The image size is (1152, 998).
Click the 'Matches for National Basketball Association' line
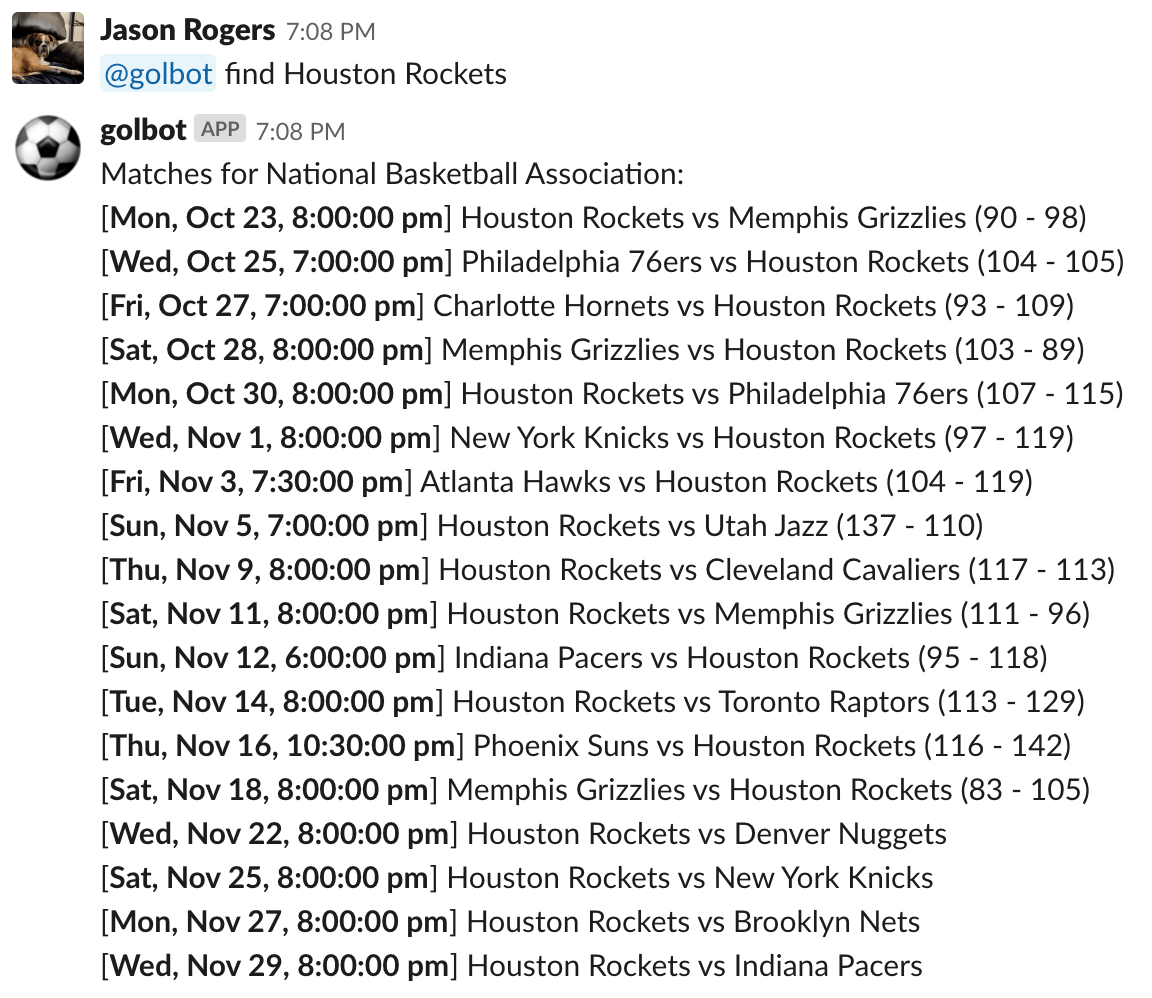pos(393,174)
